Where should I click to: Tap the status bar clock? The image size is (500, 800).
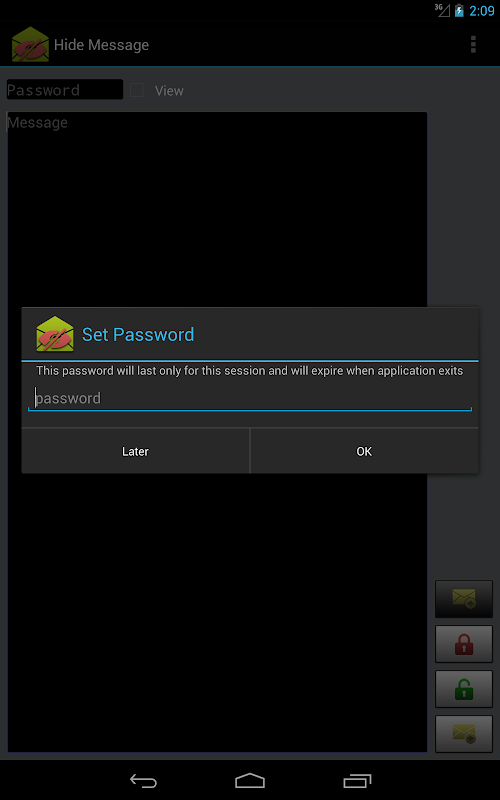coord(482,10)
